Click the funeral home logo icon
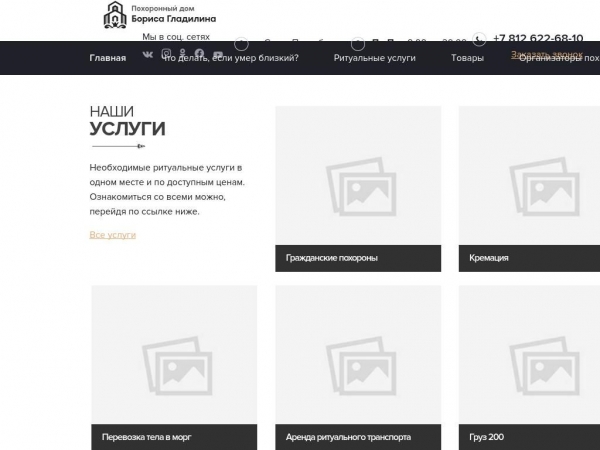The image size is (600, 450). point(115,15)
